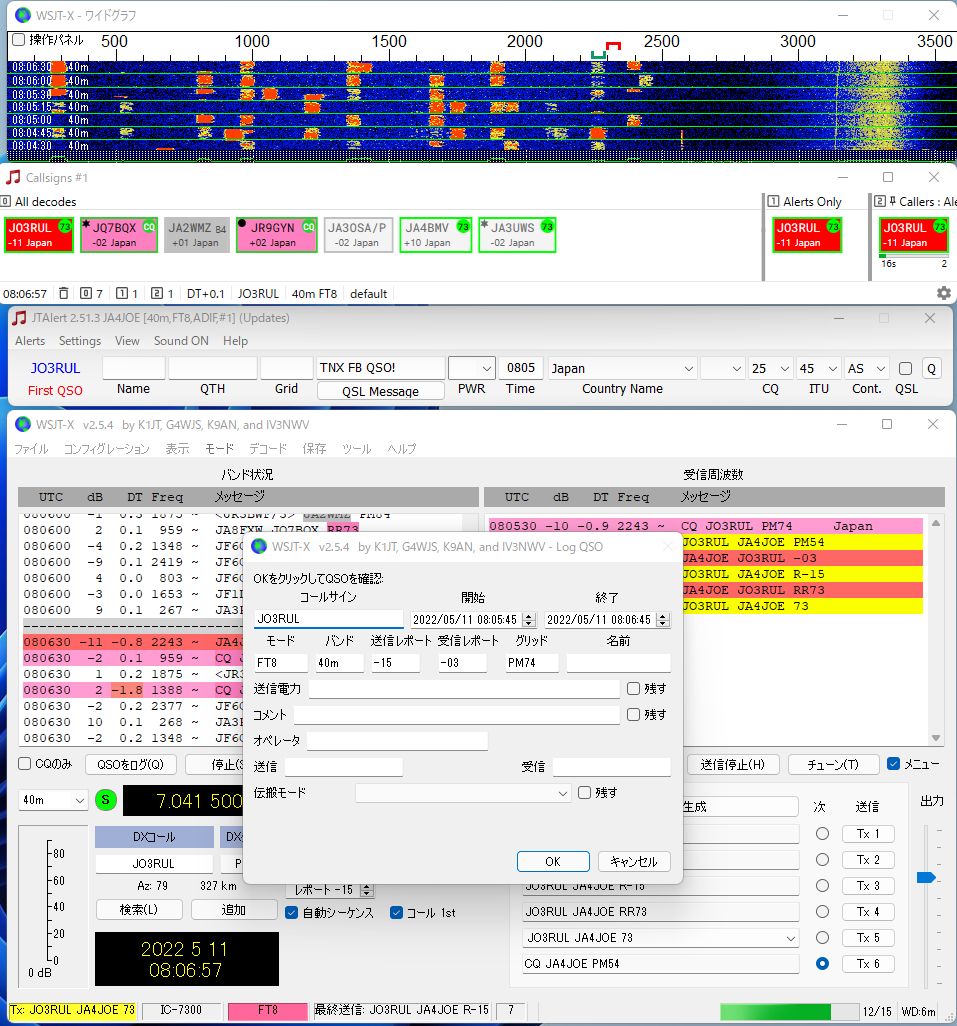The width and height of the screenshot is (957, 1026).
Task: Click the DXコール label button
Action: pyautogui.click(x=154, y=837)
